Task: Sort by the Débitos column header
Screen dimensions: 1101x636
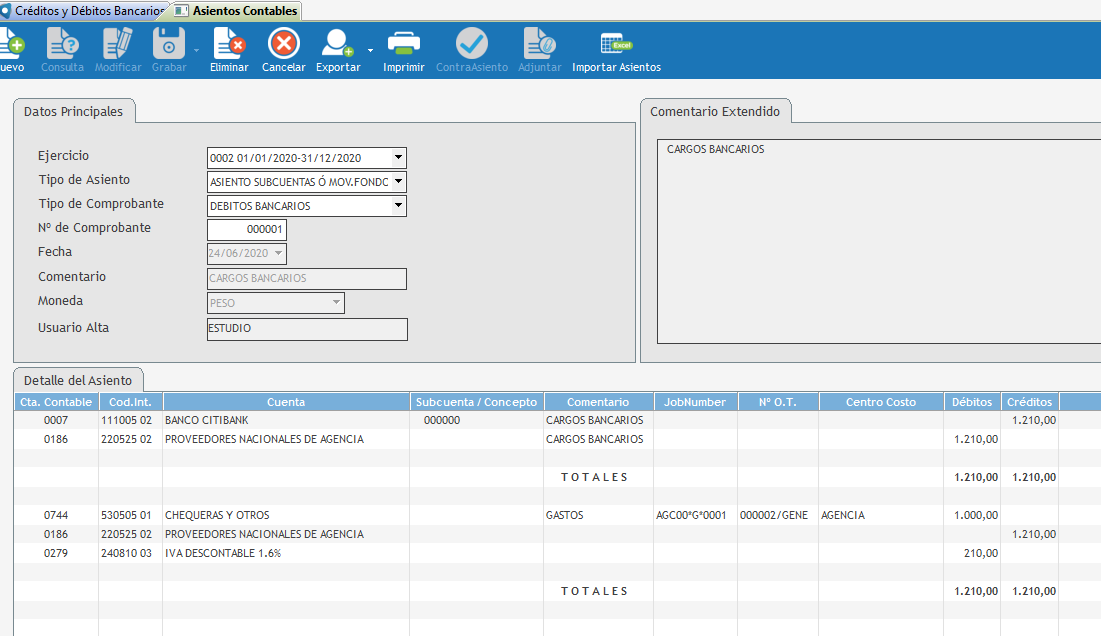Action: pos(972,402)
